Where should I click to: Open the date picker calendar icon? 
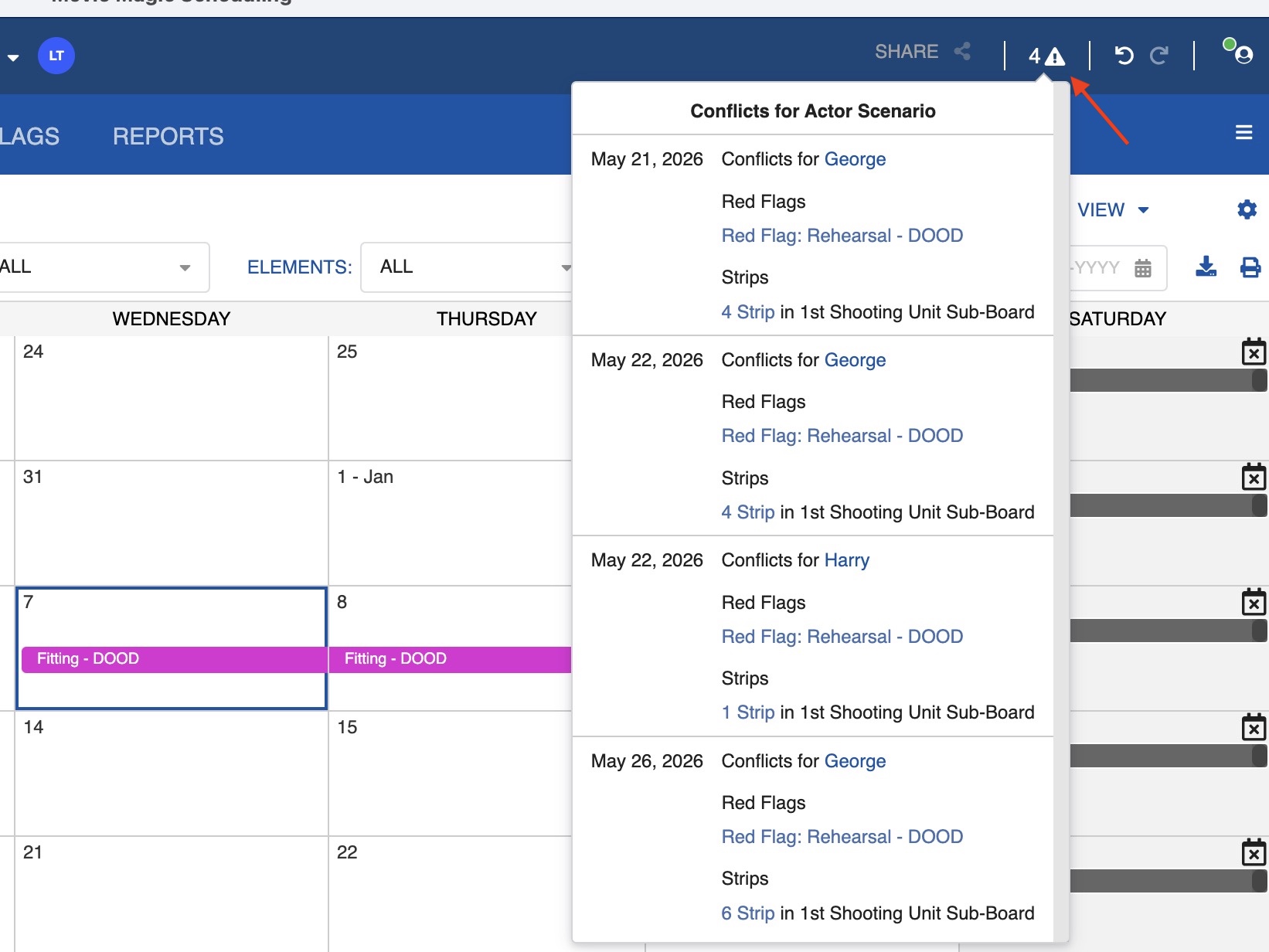[1143, 268]
